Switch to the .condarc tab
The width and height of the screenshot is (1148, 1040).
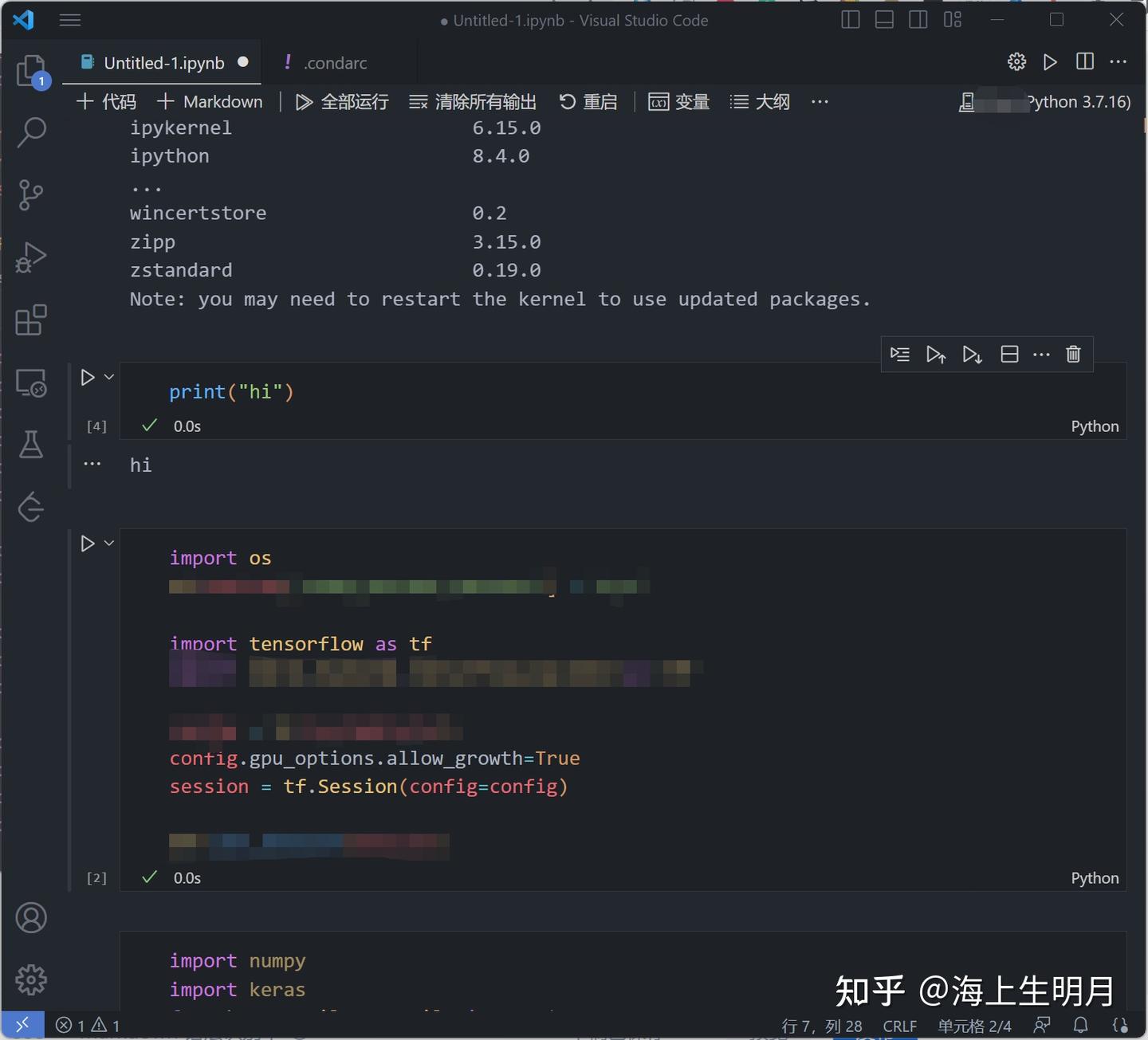tap(335, 63)
